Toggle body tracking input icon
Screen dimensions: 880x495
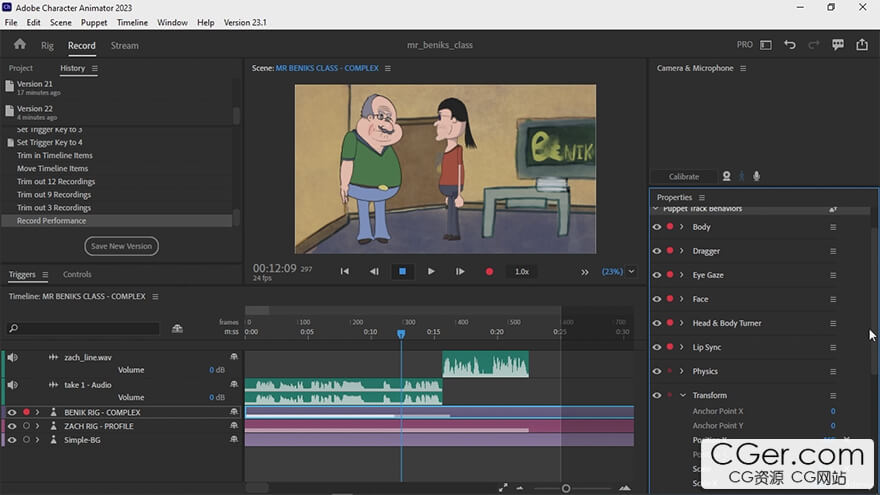click(741, 176)
